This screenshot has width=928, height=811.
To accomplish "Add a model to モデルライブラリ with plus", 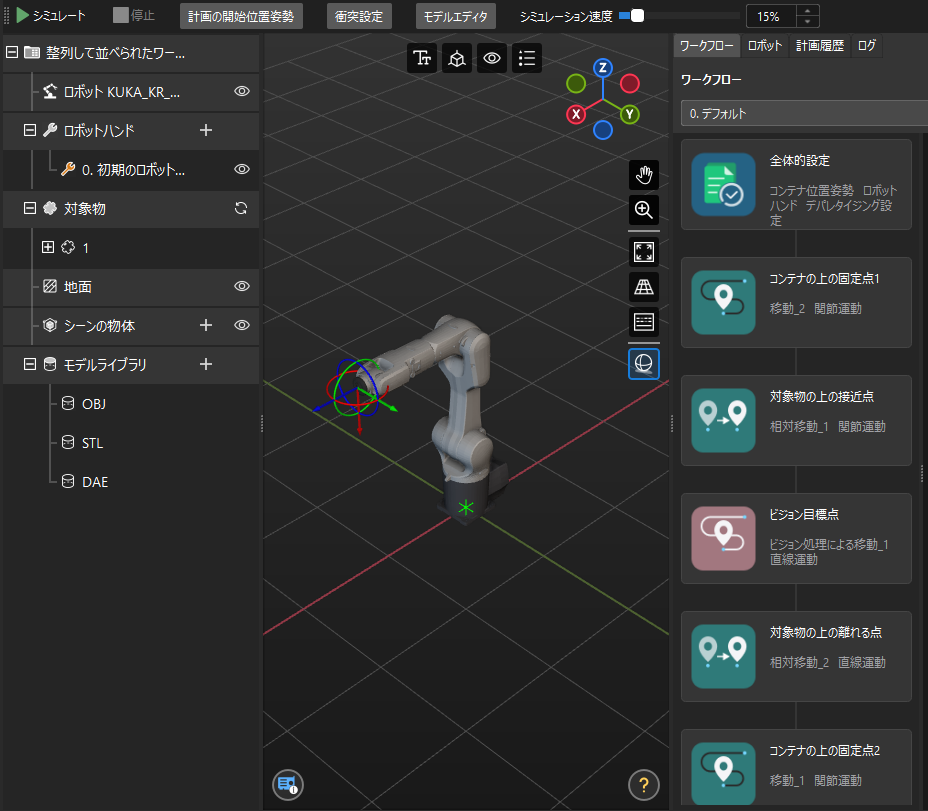I will pos(206,365).
